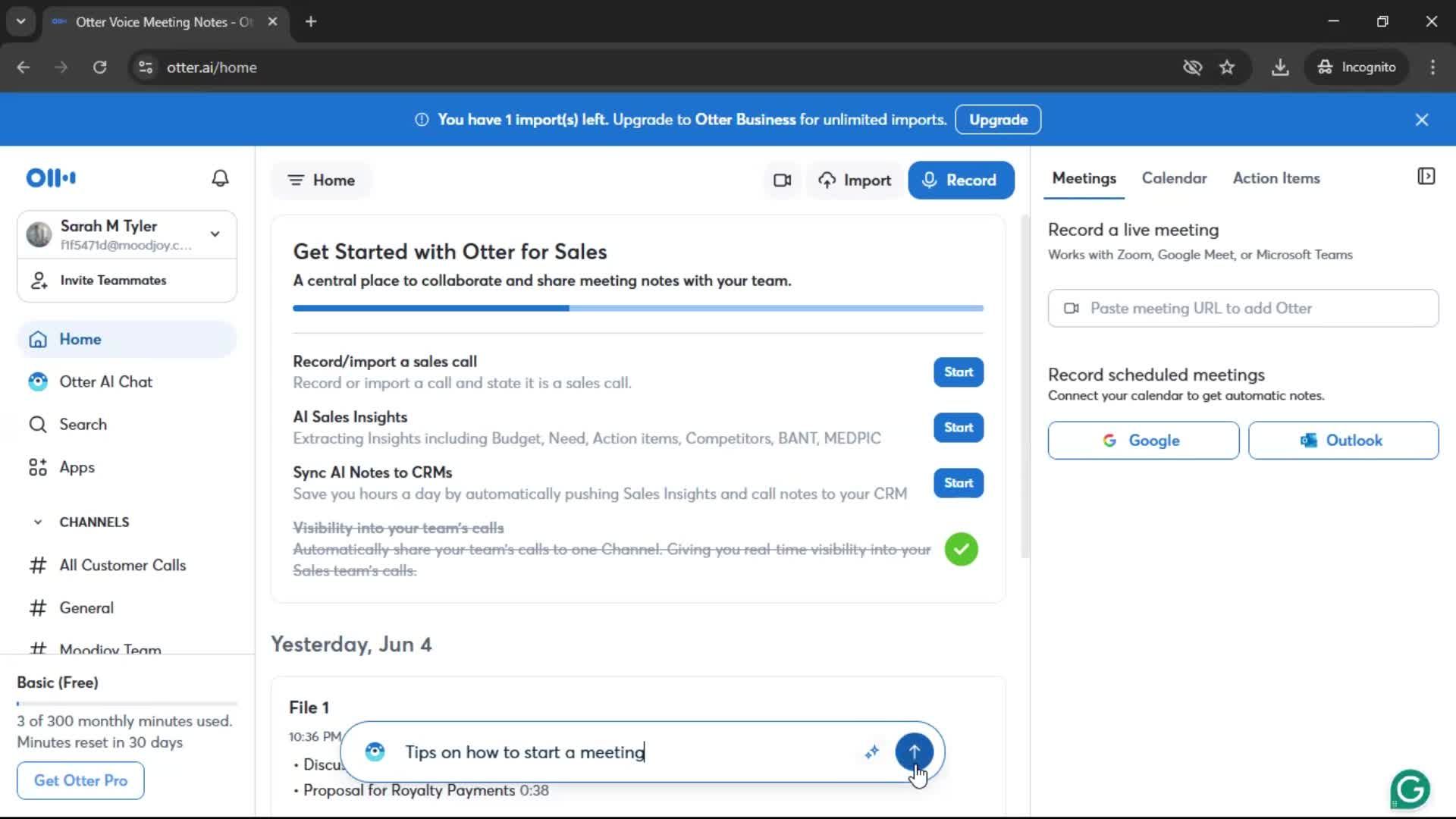Open the notifications bell

coord(220,178)
